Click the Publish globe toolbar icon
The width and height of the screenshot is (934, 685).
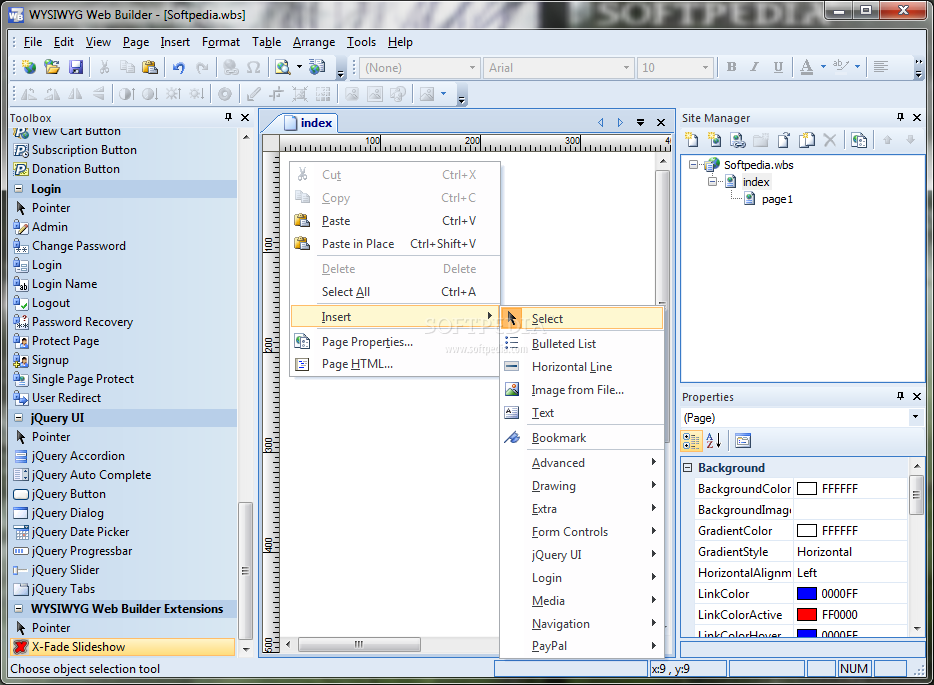pos(317,67)
